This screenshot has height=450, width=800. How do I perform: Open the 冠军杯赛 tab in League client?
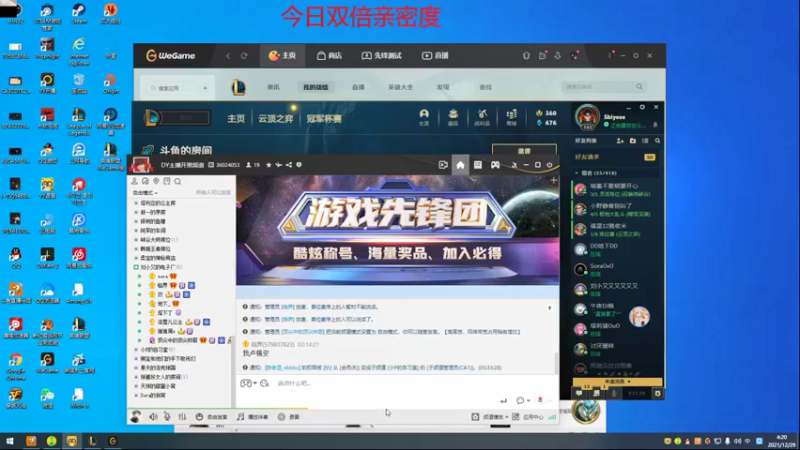point(324,118)
